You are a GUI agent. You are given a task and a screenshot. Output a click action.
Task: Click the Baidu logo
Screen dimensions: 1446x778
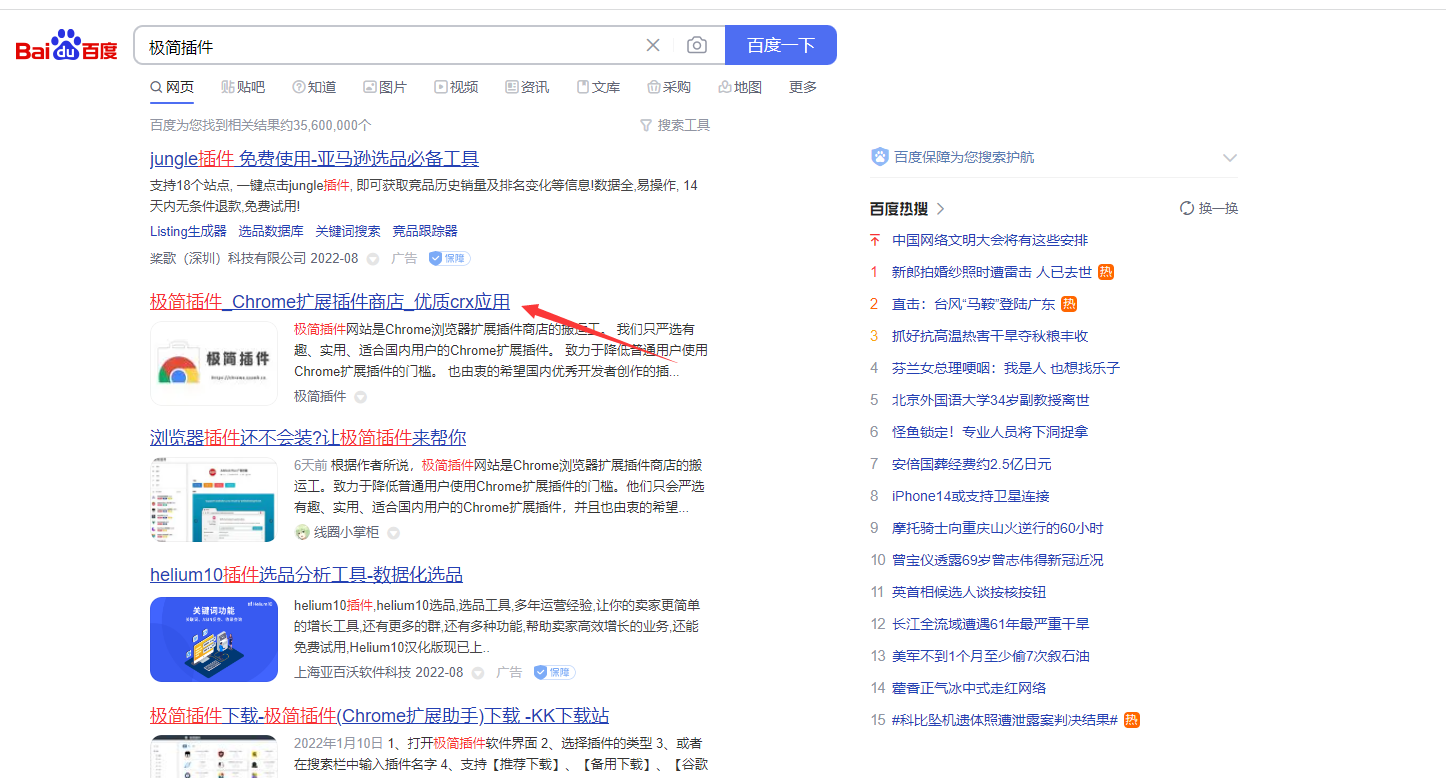pyautogui.click(x=67, y=46)
